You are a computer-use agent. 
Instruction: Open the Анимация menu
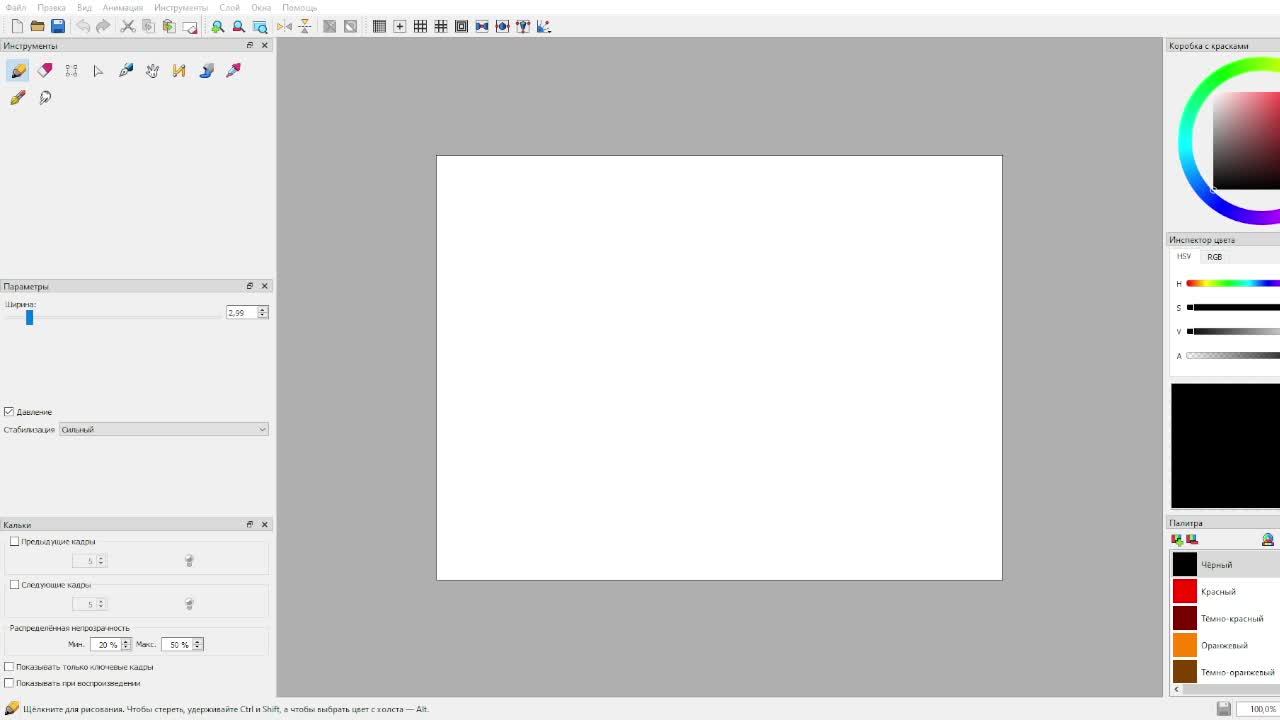(x=122, y=7)
